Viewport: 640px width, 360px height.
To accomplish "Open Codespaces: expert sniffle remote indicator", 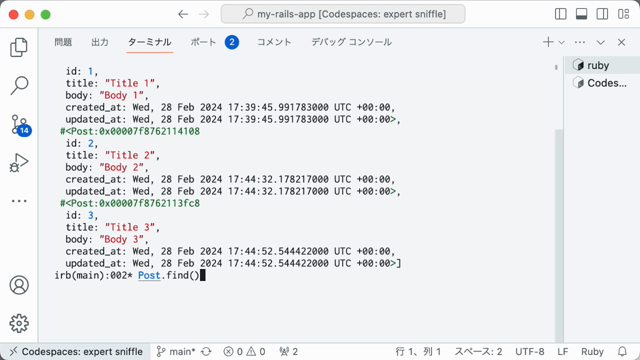I will tap(76, 351).
